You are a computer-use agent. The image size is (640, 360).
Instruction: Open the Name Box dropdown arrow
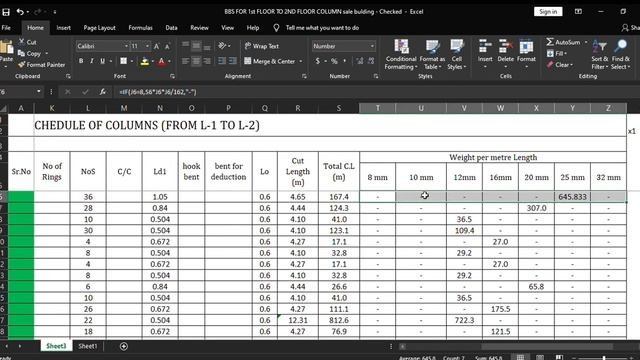tap(38, 92)
